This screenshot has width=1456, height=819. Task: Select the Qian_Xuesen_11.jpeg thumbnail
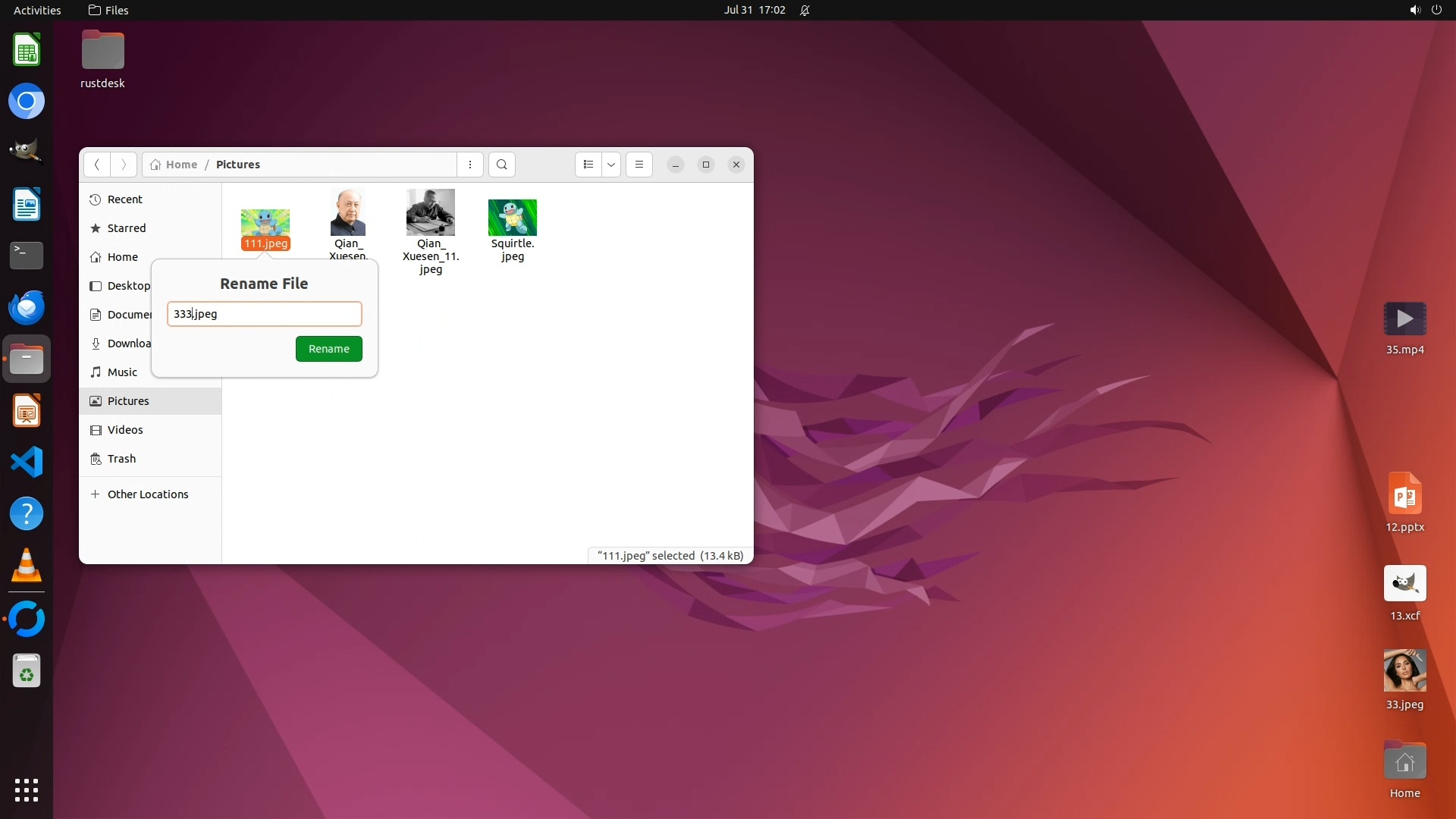430,213
